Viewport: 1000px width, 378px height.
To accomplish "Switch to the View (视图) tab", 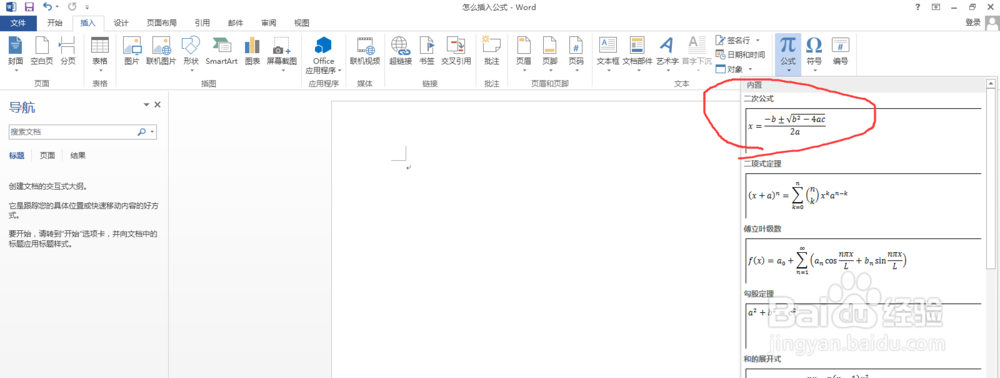I will (302, 23).
